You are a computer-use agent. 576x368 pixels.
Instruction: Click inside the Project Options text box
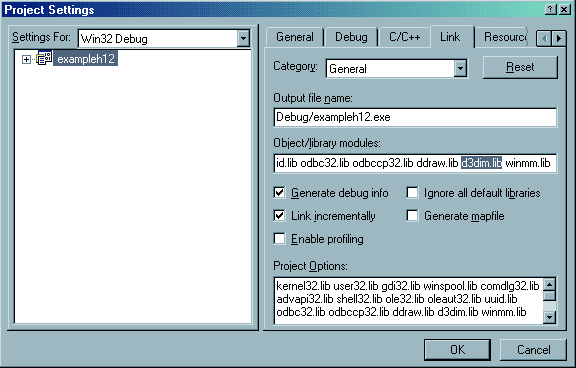408,301
